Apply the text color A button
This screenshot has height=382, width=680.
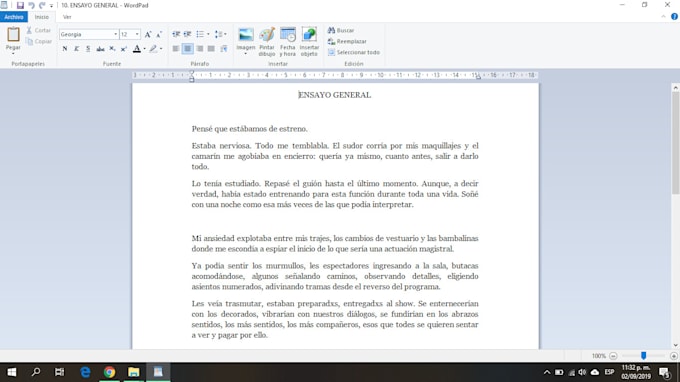point(137,49)
